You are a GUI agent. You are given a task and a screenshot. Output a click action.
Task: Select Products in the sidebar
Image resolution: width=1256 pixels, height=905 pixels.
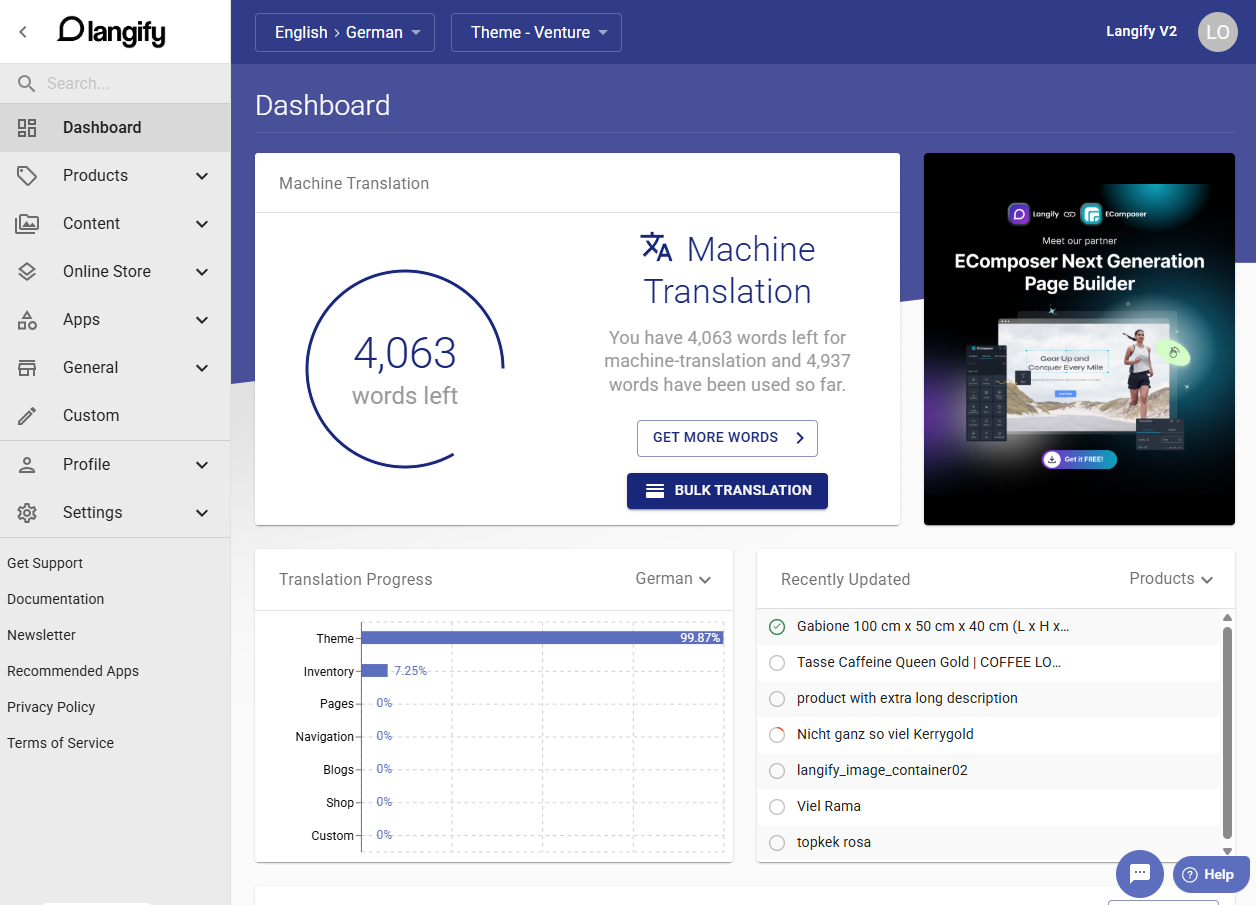[x=115, y=176]
